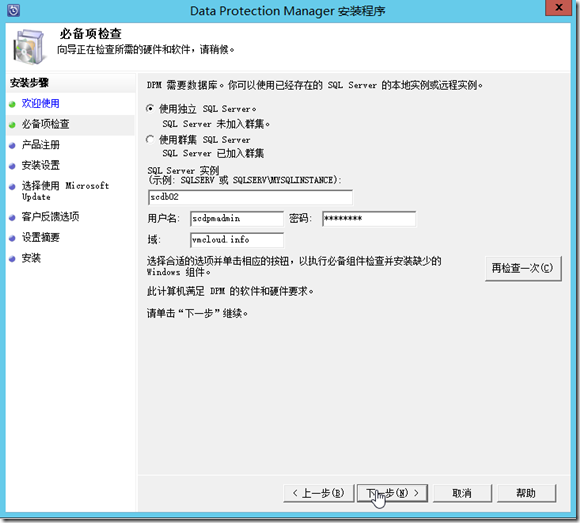
Task: Click the password field
Action: coord(369,219)
